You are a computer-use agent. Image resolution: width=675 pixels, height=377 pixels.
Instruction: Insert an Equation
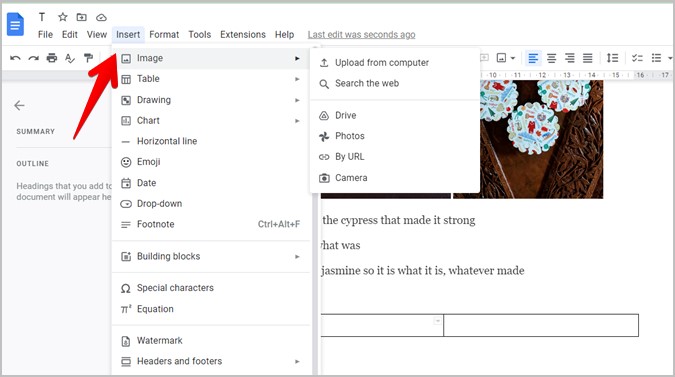(211, 309)
